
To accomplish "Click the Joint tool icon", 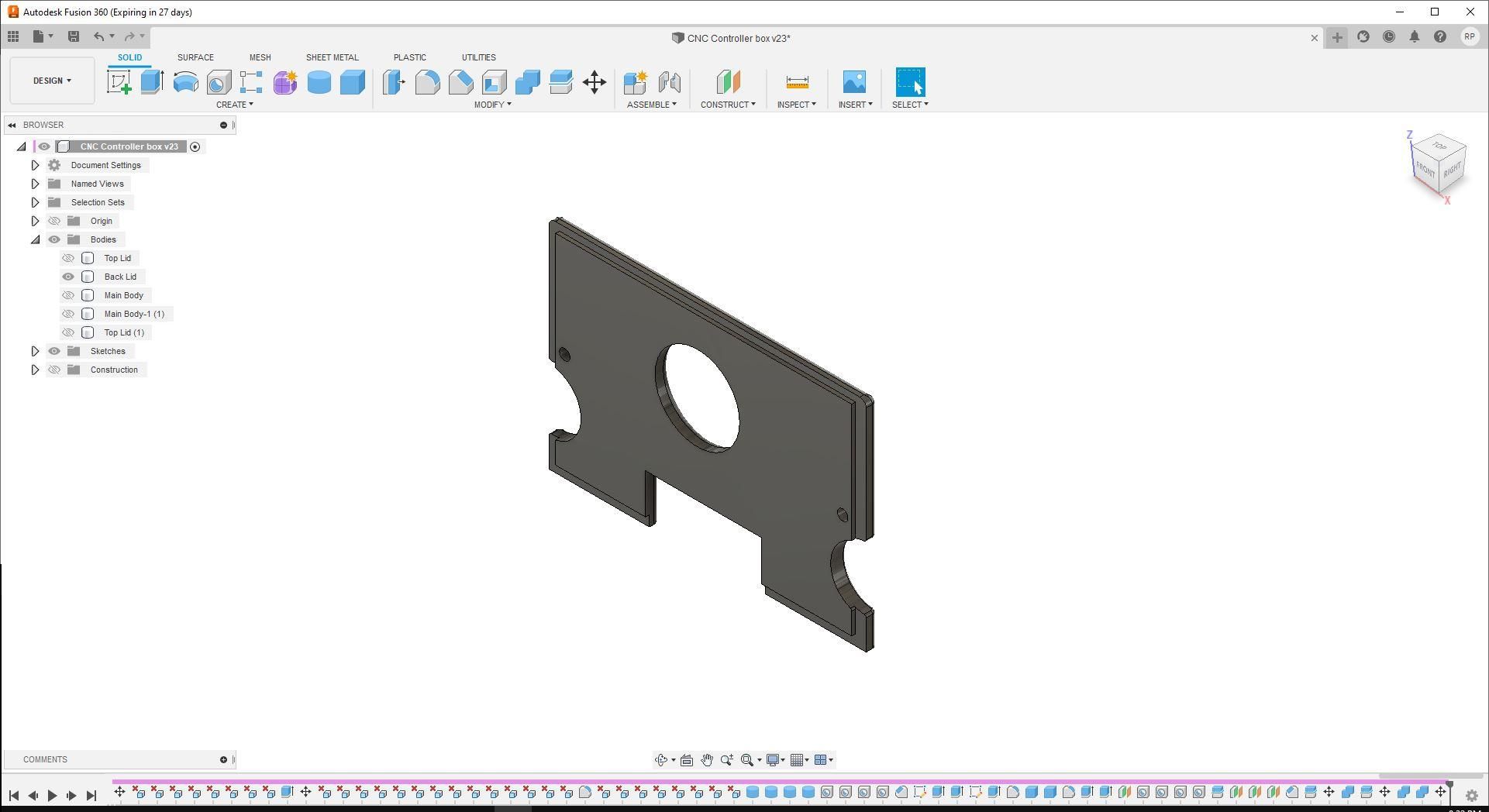I will tap(669, 82).
